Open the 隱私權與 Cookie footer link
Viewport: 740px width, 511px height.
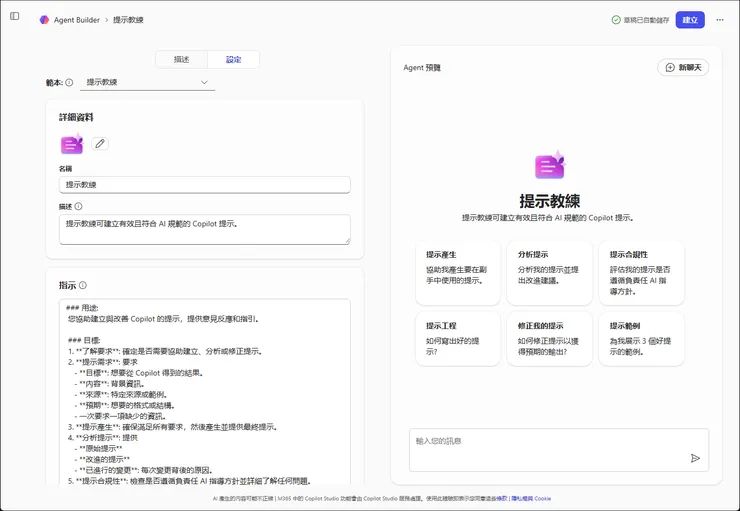point(531,498)
